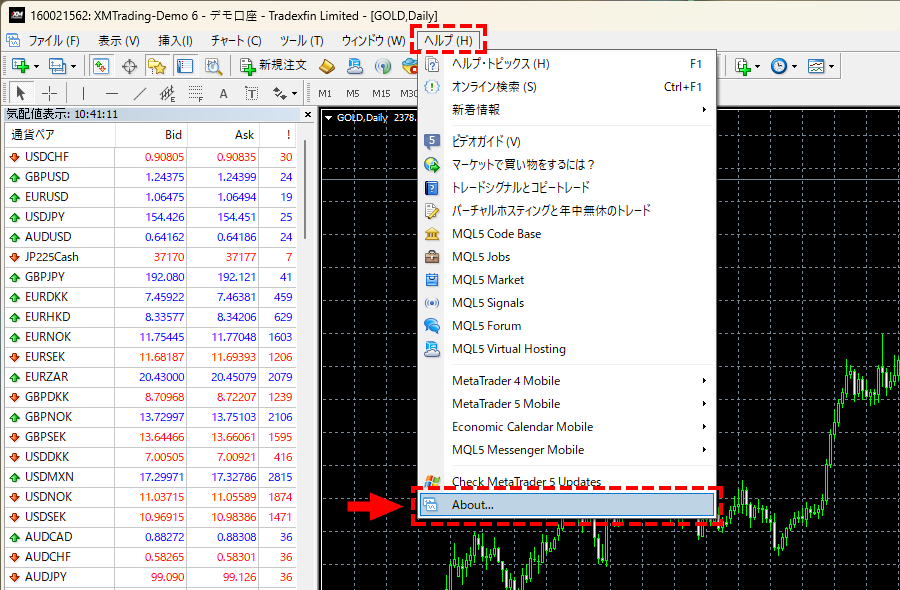This screenshot has height=590, width=900.
Task: Open Strategy Tester magnifier icon
Action: point(214,66)
